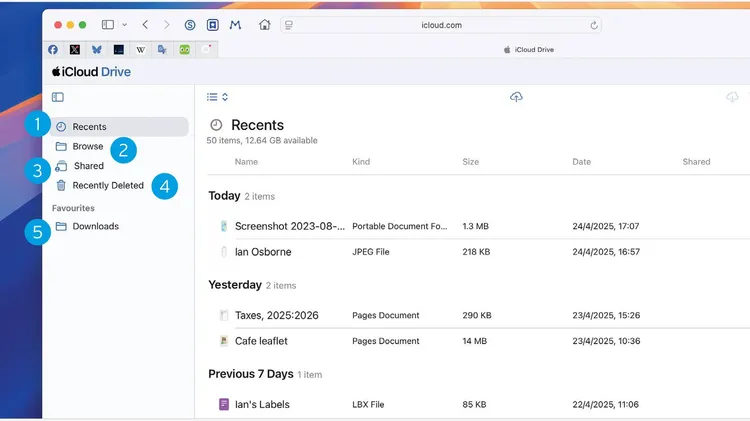Open the Safari sidebar dropdown chevron
The image size is (750, 421).
[x=124, y=25]
